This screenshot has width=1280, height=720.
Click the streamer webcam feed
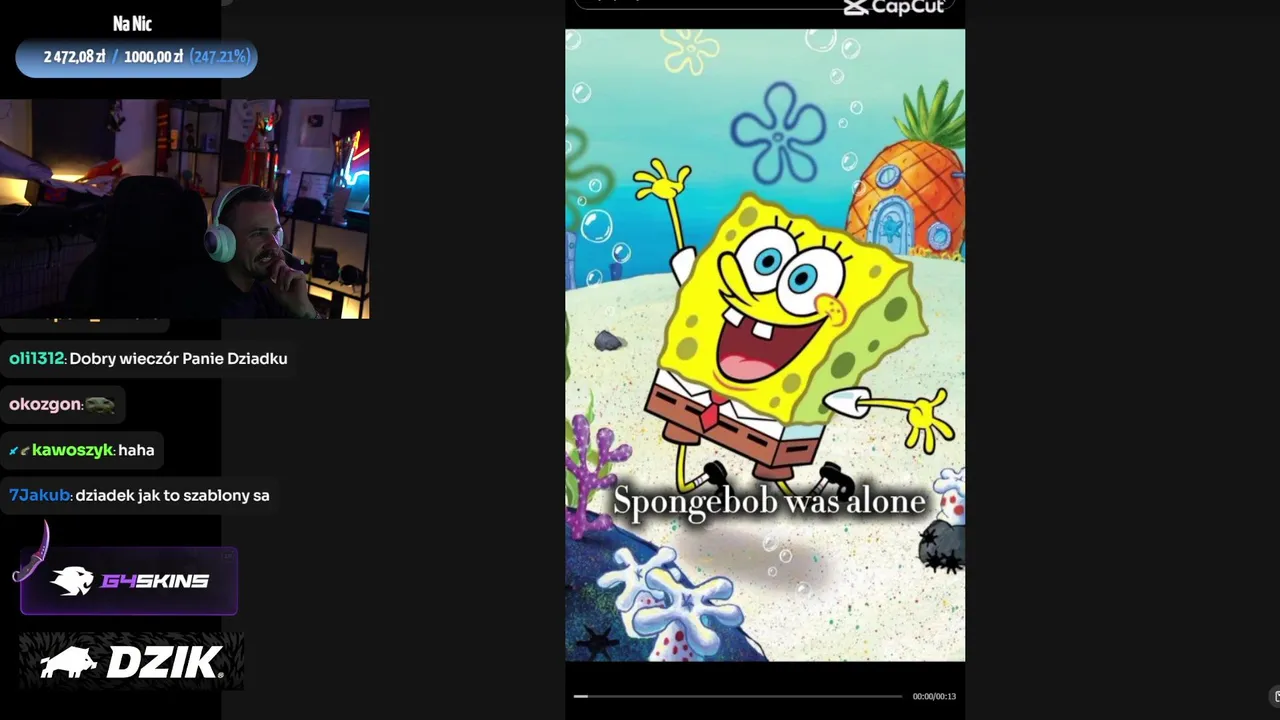tap(185, 208)
